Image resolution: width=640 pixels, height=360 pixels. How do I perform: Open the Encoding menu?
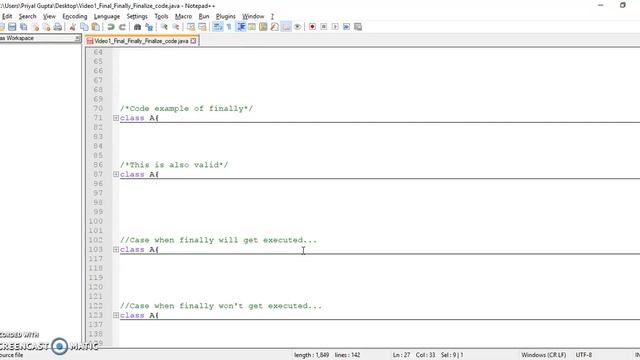point(75,16)
